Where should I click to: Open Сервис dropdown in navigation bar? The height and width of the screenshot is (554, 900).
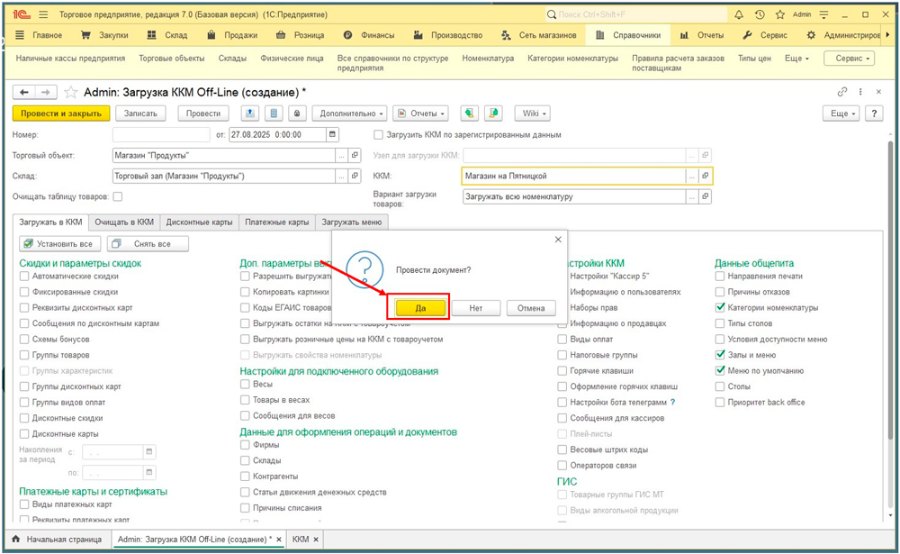pos(849,59)
